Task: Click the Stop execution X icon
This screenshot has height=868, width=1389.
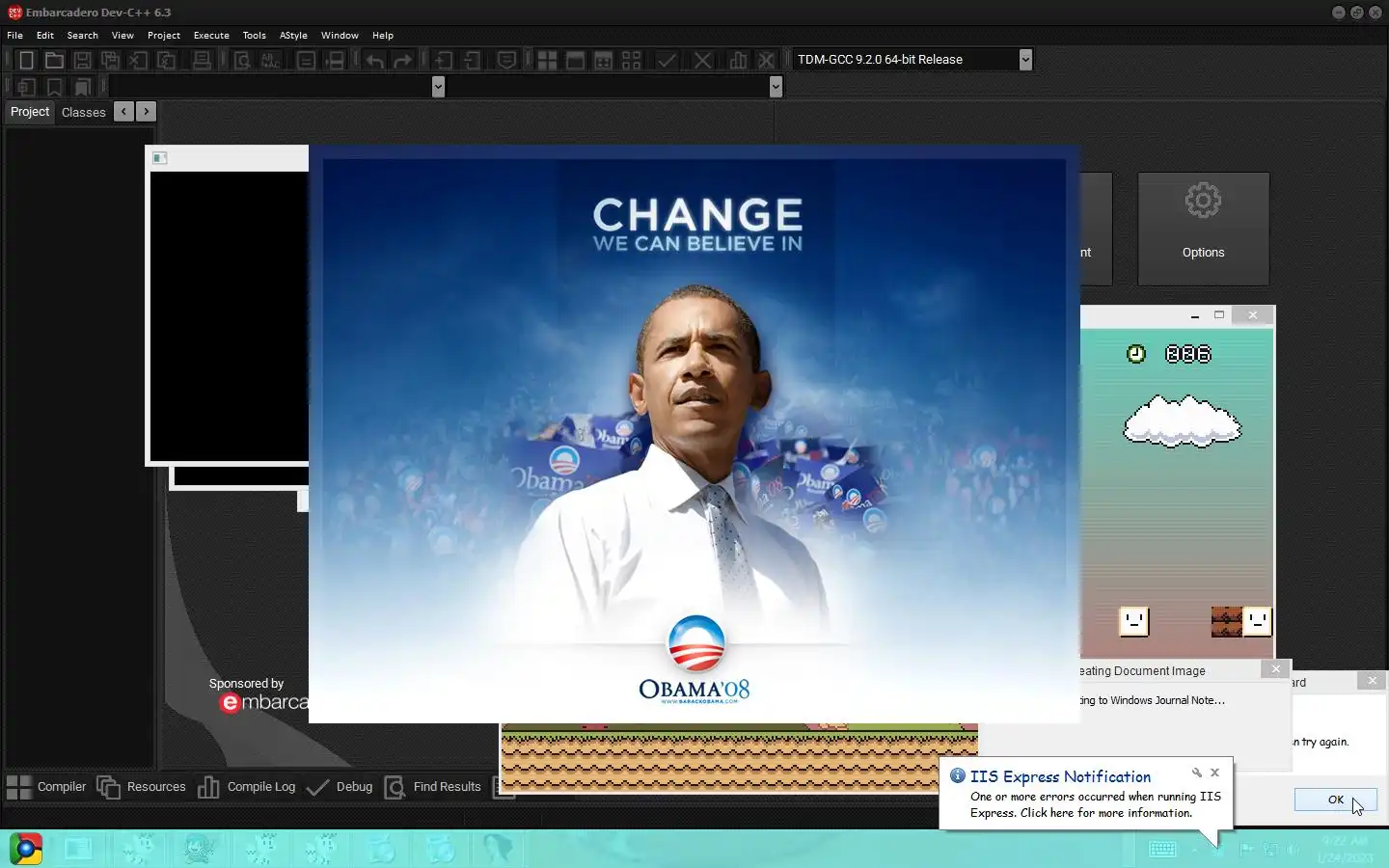Action: pyautogui.click(x=702, y=60)
